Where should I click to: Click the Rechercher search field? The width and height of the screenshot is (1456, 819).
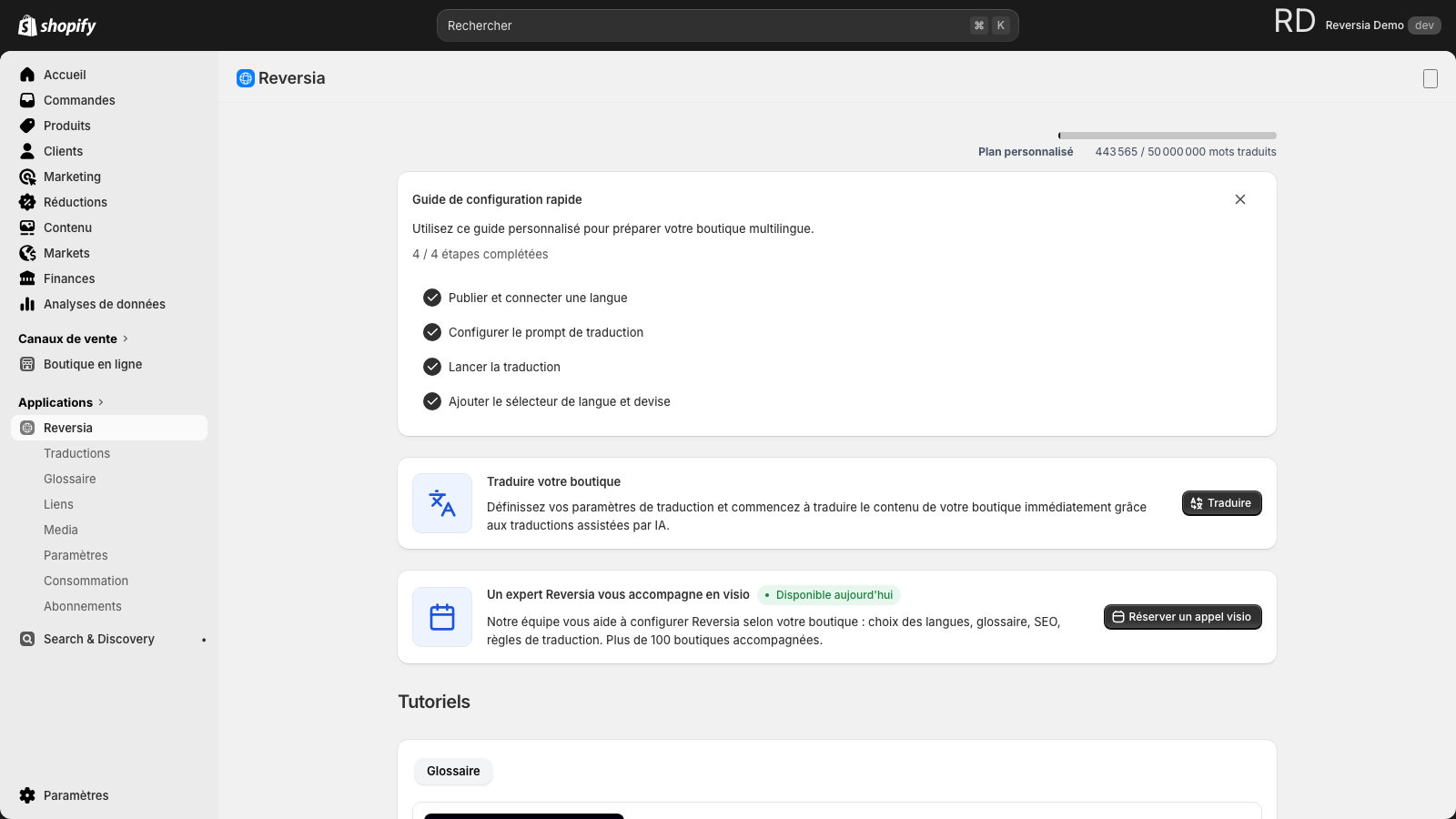coord(727,25)
